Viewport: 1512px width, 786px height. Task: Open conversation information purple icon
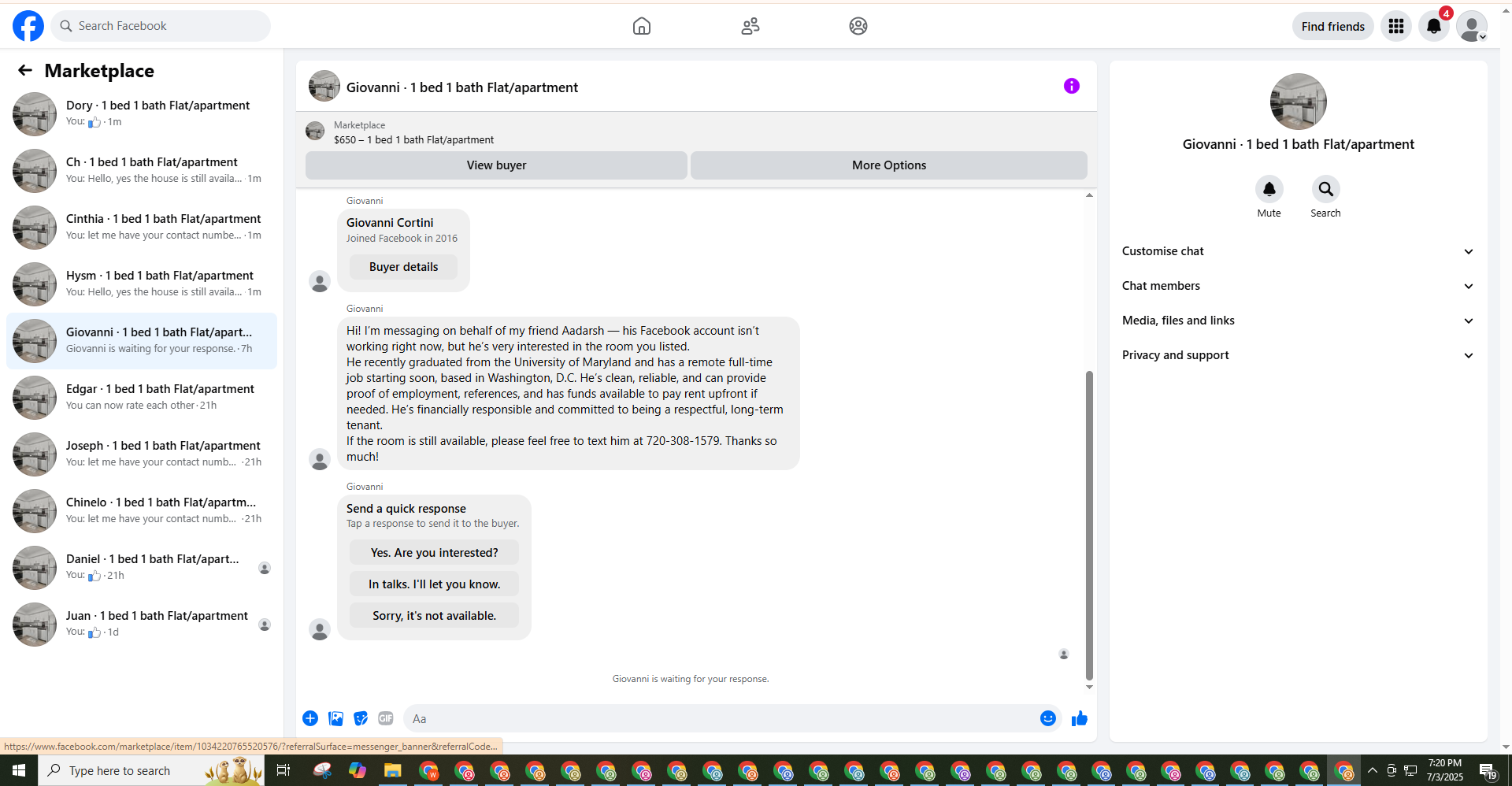pyautogui.click(x=1072, y=86)
